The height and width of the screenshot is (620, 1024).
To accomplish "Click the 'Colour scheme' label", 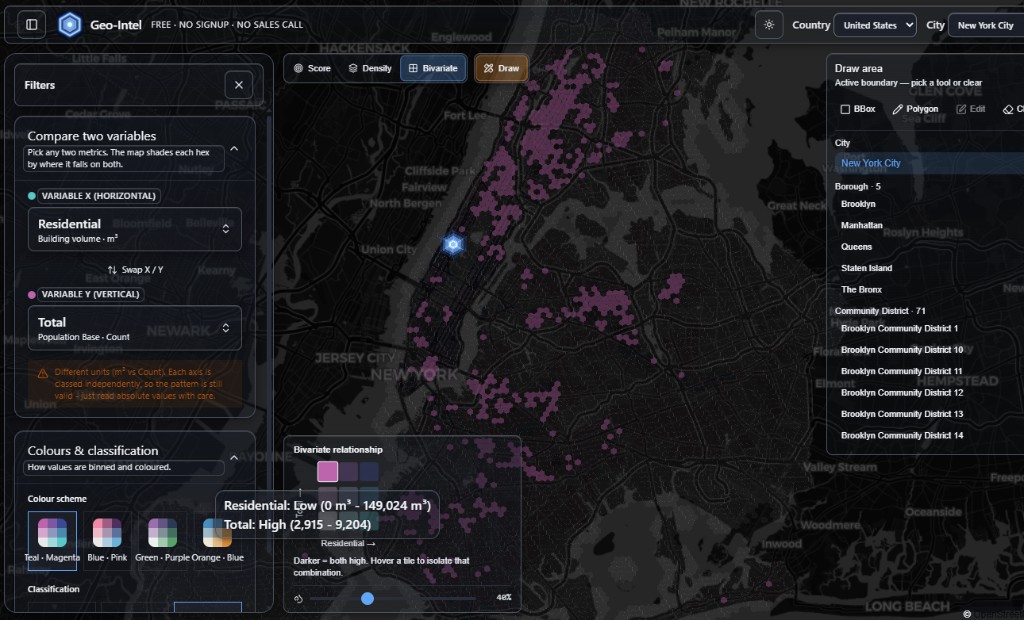I will [x=57, y=499].
